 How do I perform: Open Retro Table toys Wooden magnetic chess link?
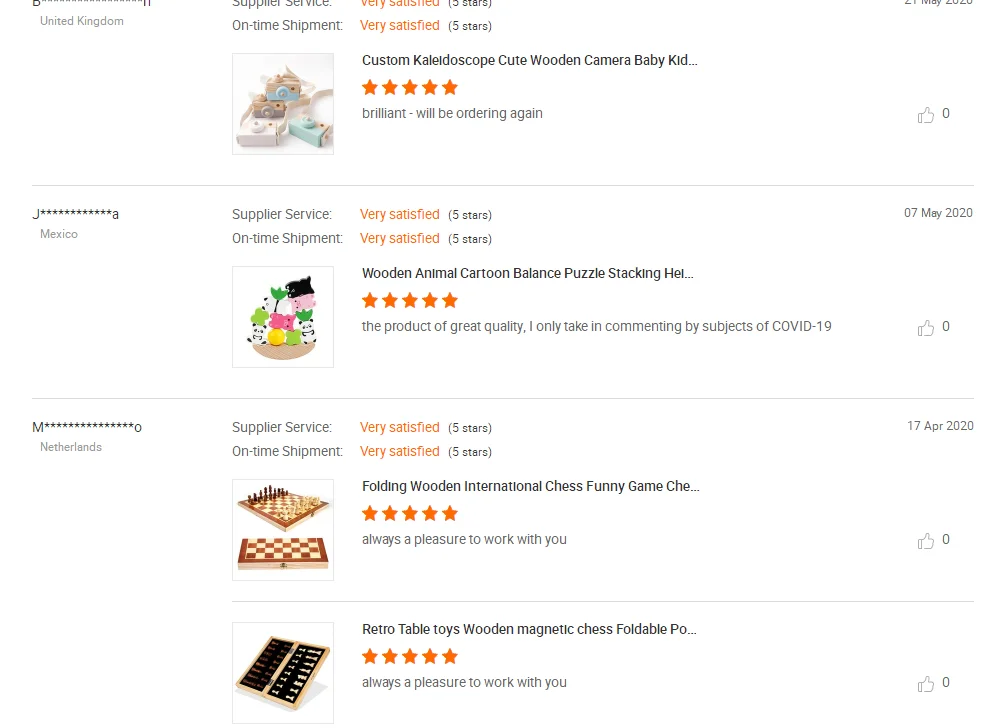tap(529, 629)
